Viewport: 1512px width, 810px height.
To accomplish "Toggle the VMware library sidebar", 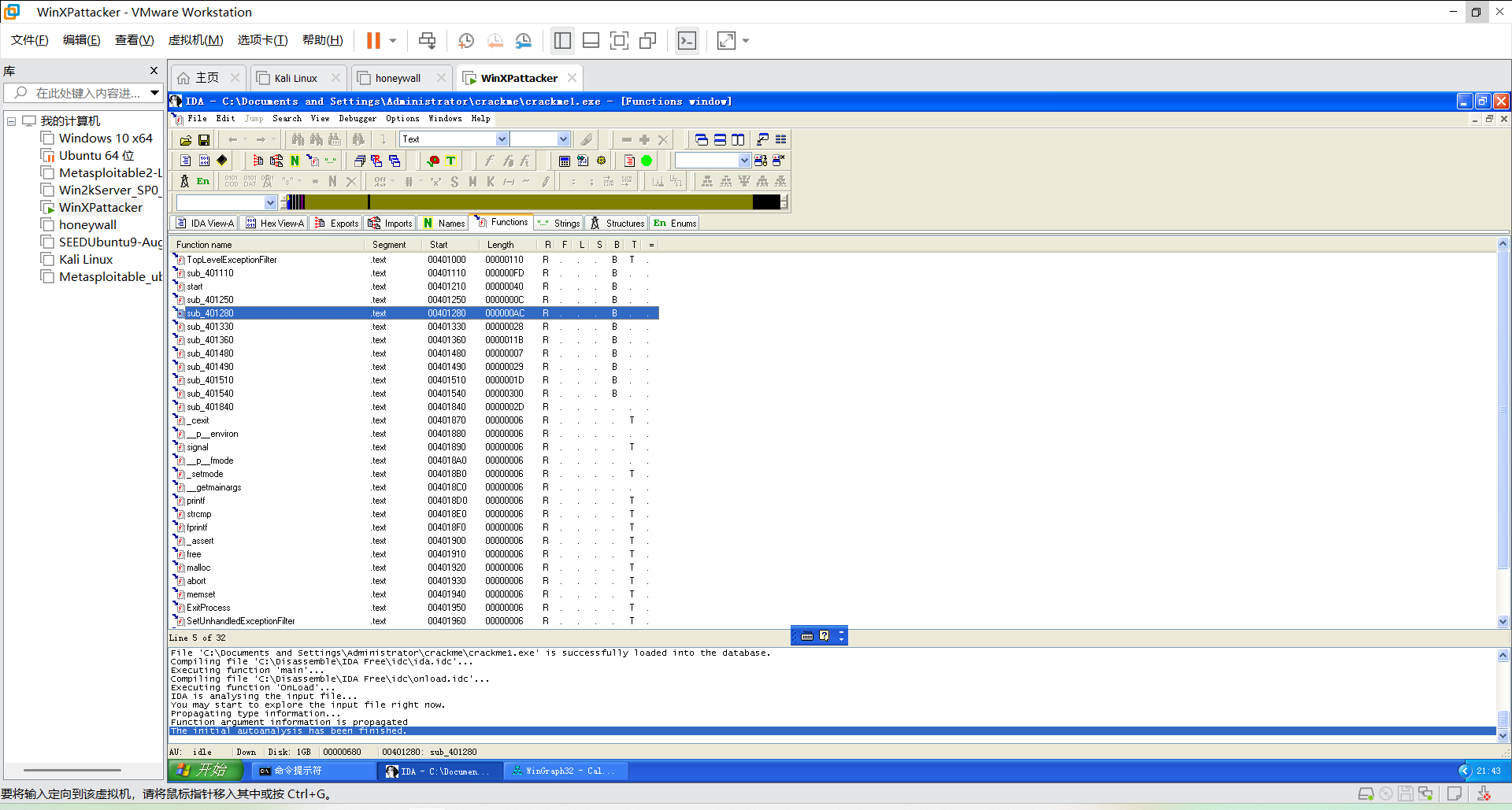I will tap(562, 40).
